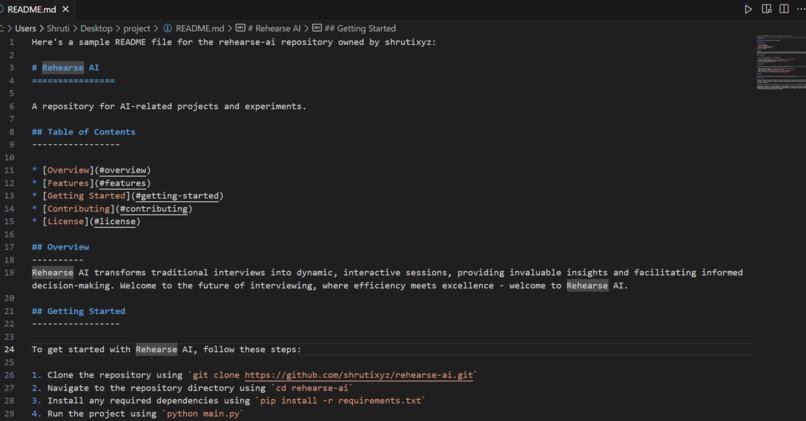806x421 pixels.
Task: Close the README.md editor tab
Action: coord(65,9)
